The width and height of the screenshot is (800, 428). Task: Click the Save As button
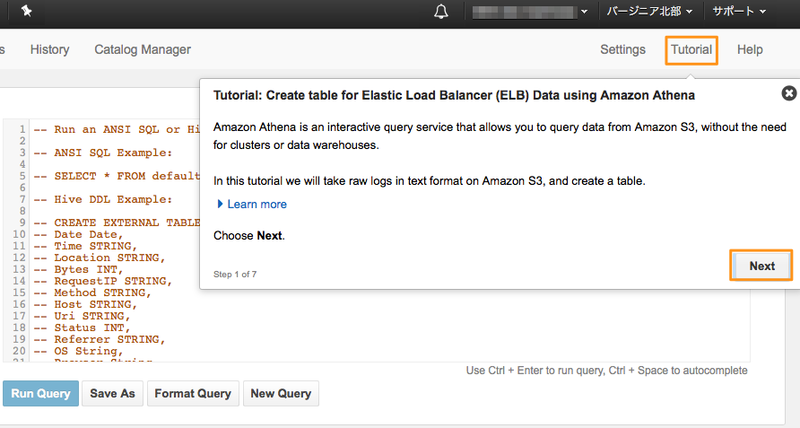112,393
